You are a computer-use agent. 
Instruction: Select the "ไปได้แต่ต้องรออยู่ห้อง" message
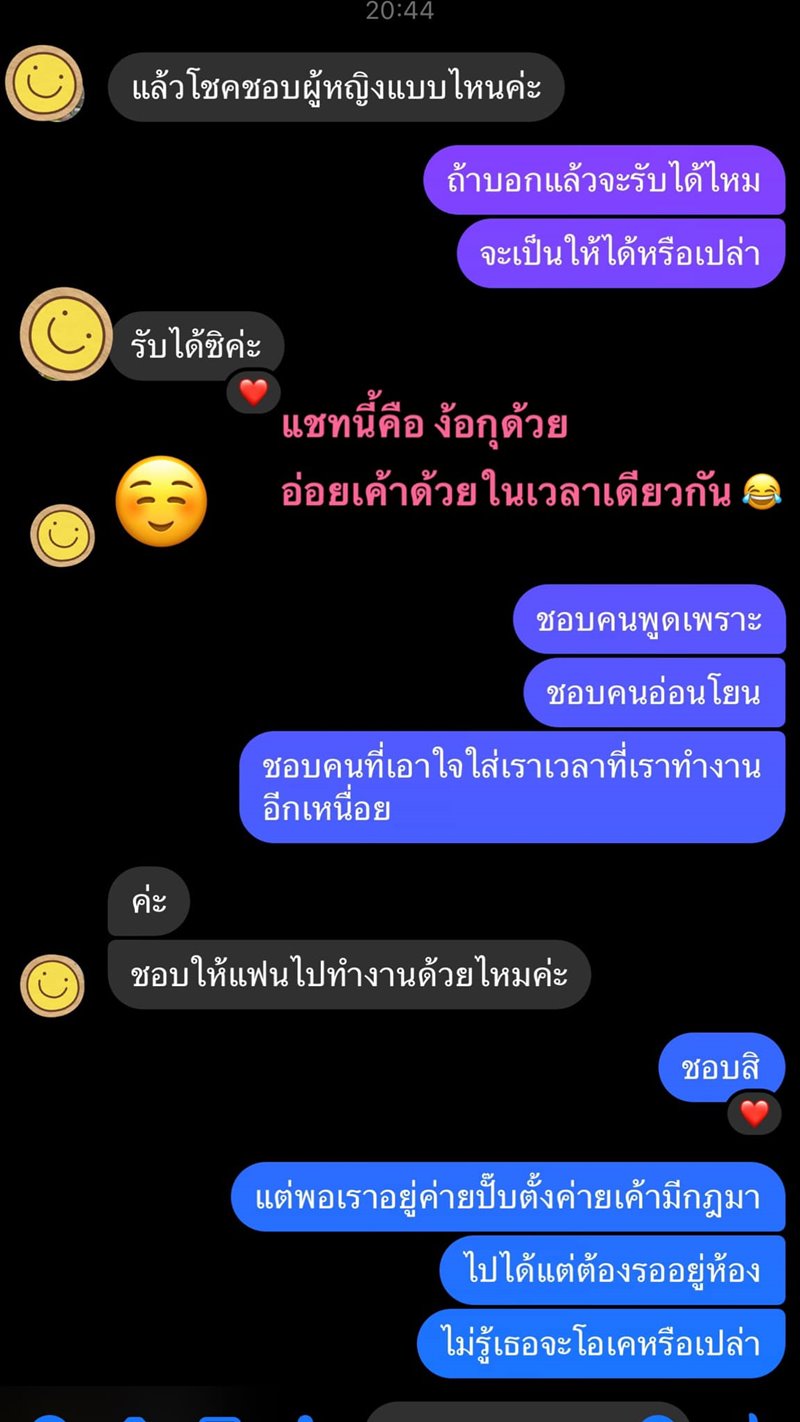(x=613, y=1270)
